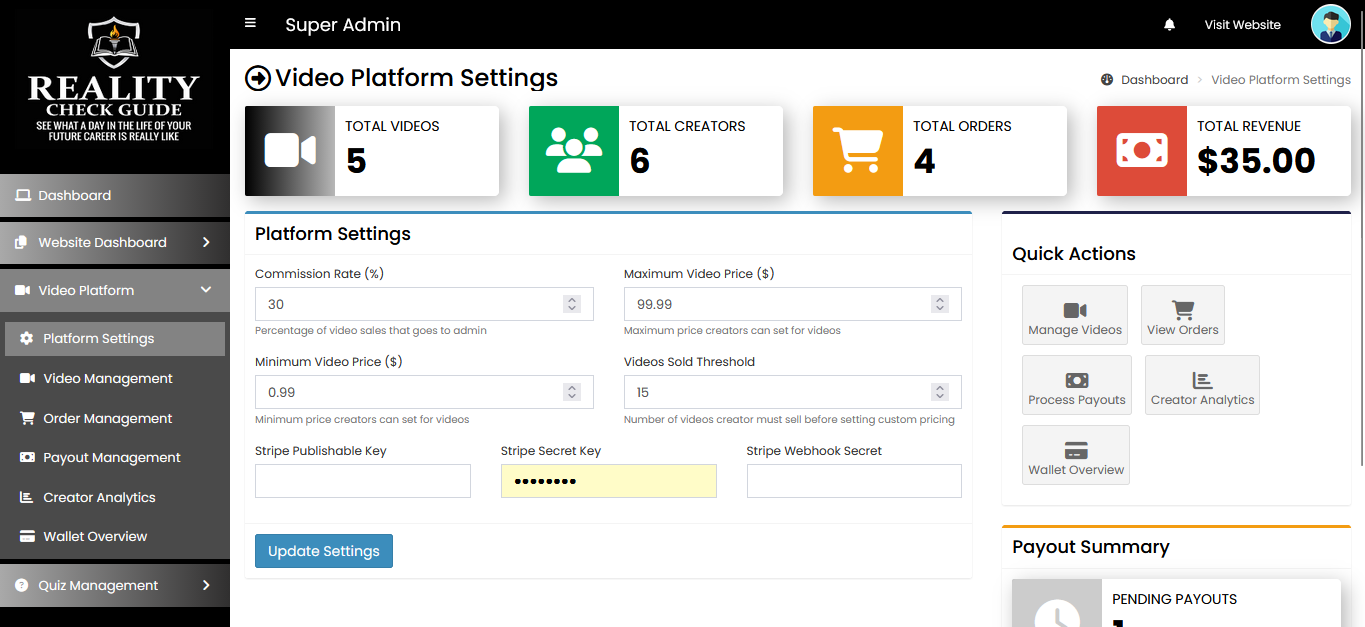This screenshot has width=1365, height=627.
Task: Toggle the hamburger sidebar menu icon
Action: 250,23
